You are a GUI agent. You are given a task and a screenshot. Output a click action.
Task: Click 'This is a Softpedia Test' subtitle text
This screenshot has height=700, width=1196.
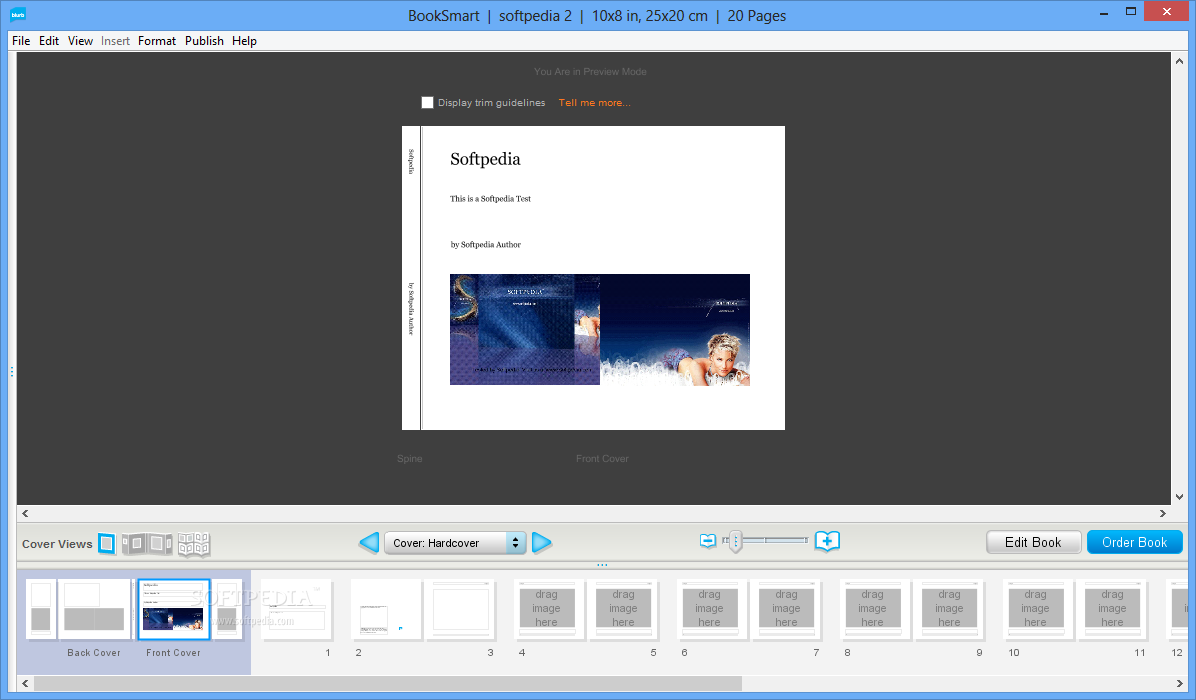click(490, 199)
